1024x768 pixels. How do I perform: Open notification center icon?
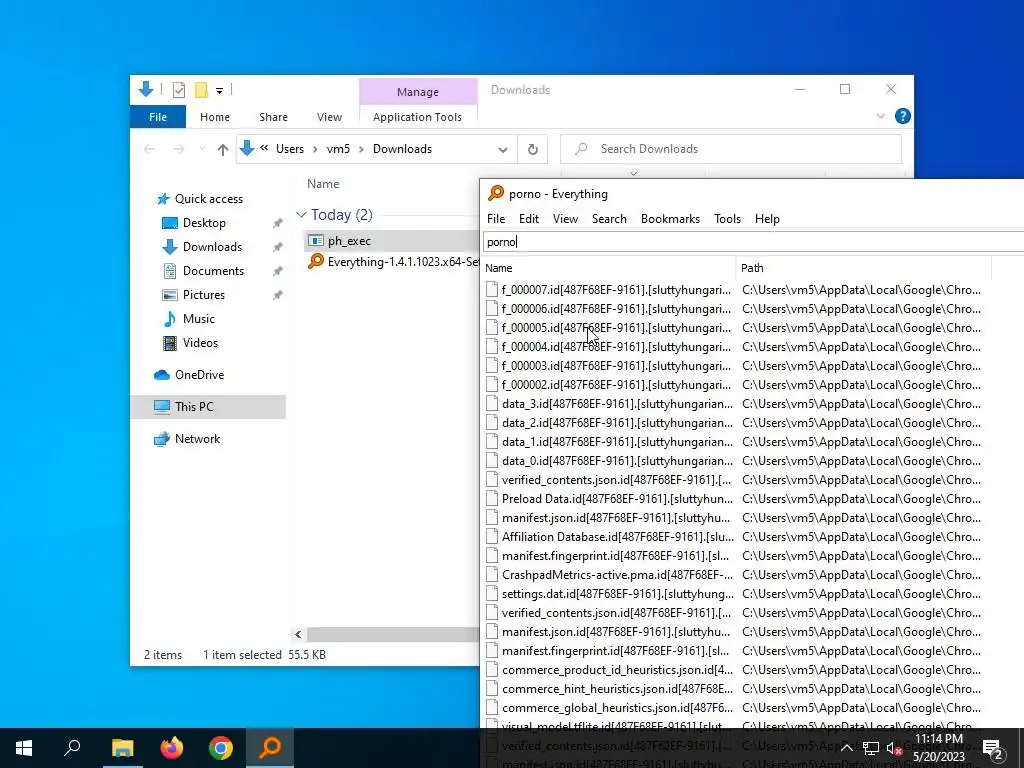992,748
